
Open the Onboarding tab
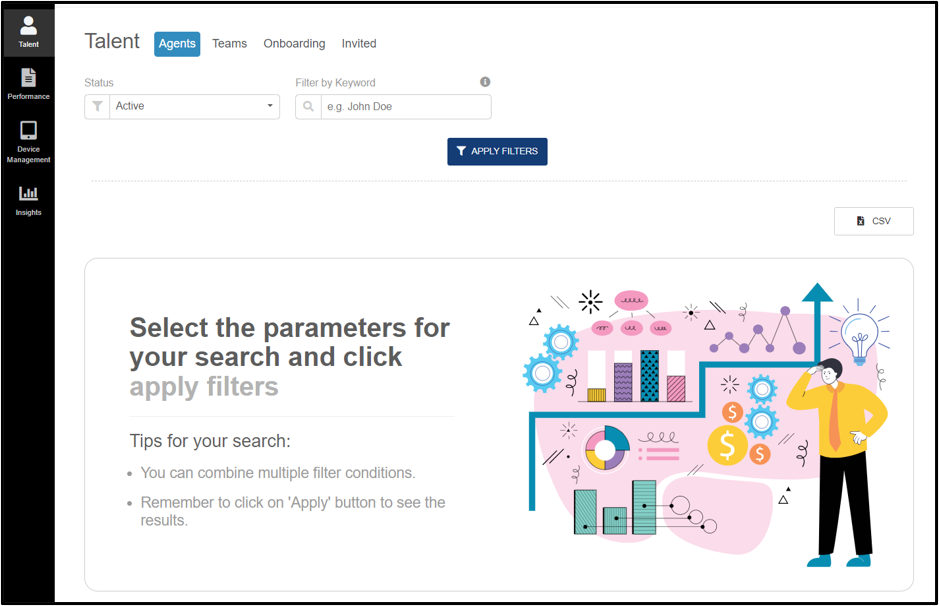click(x=294, y=44)
